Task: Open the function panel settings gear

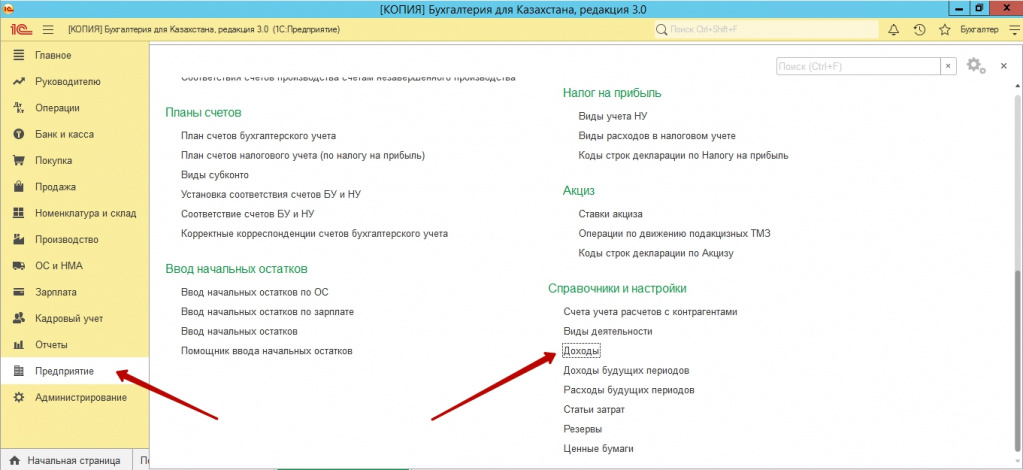Action: (975, 65)
